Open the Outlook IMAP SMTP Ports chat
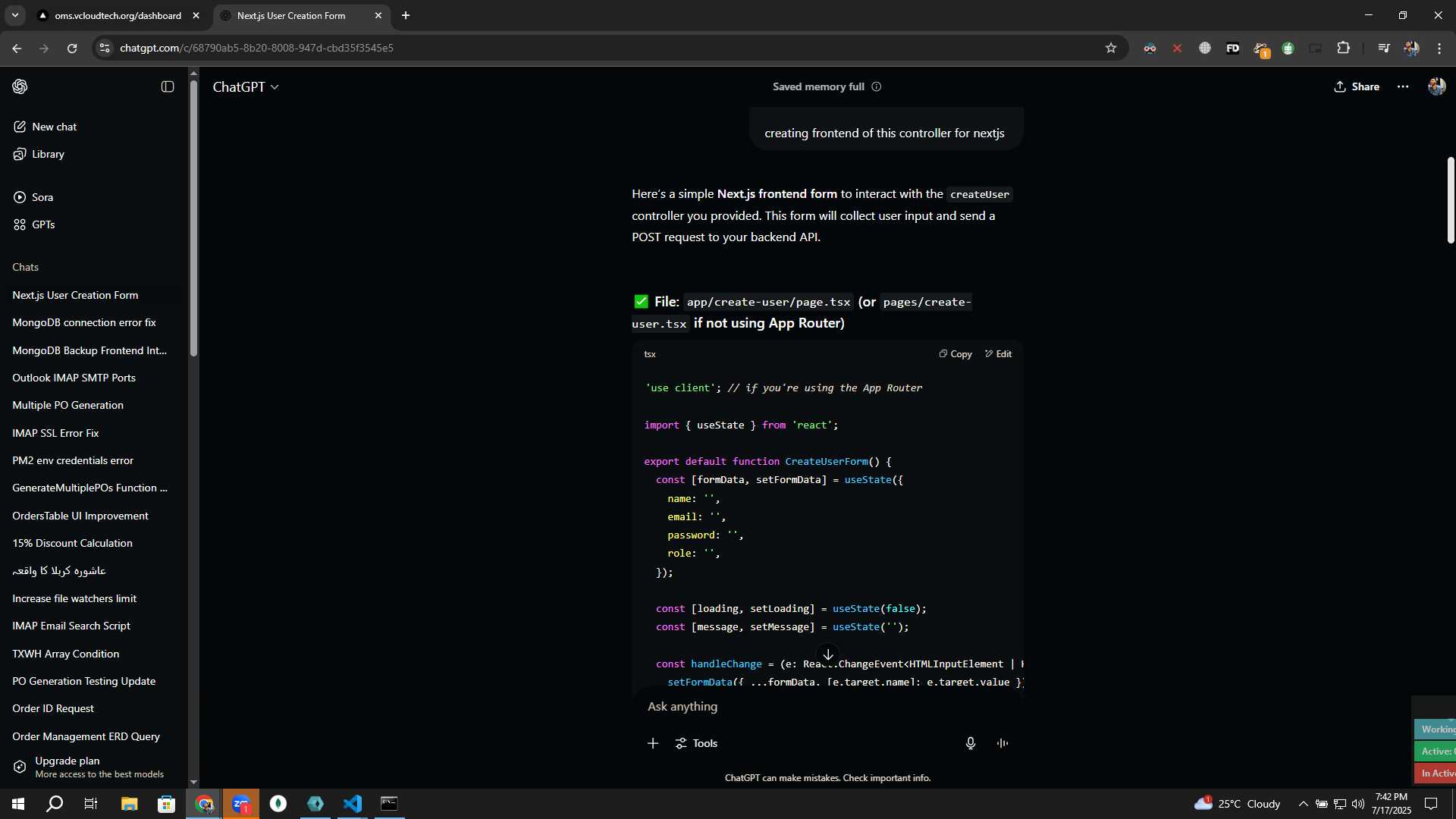The height and width of the screenshot is (819, 1456). [x=74, y=378]
